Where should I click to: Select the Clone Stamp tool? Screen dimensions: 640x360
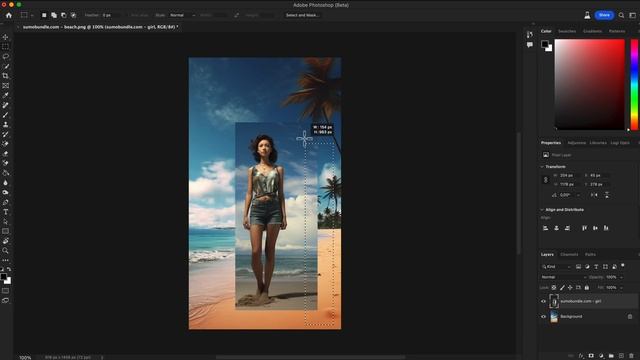pos(5,124)
